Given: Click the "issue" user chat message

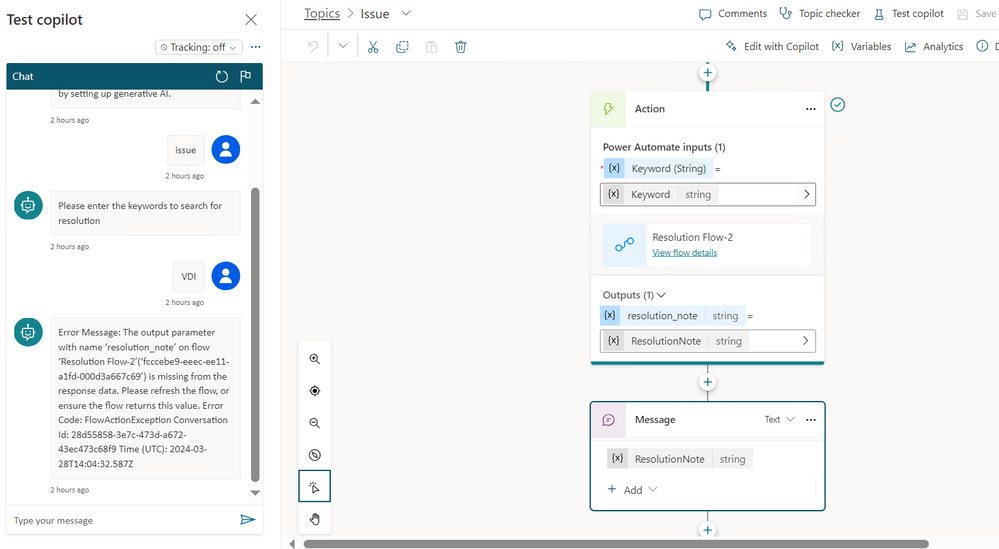Looking at the screenshot, I should pyautogui.click(x=185, y=150).
